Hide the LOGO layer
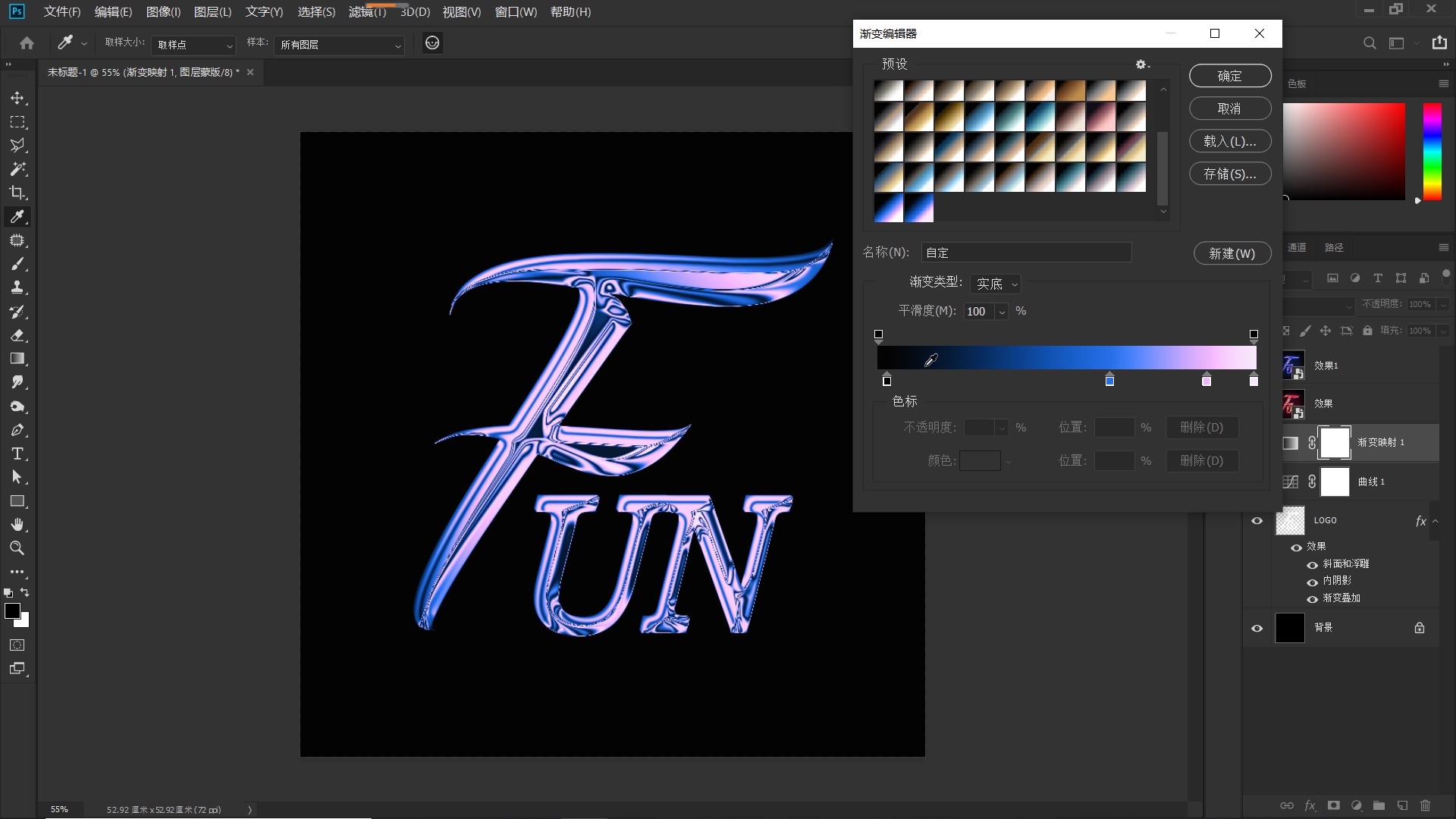Viewport: 1456px width, 819px height. point(1257,521)
